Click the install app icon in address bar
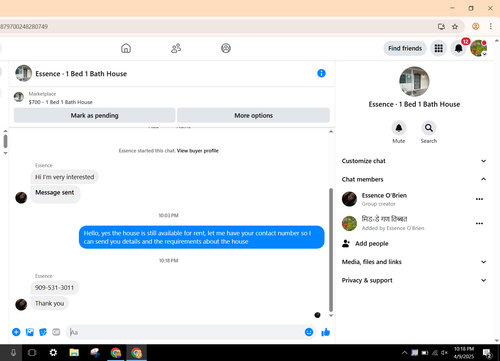Image resolution: width=500 pixels, height=361 pixels. [441, 27]
